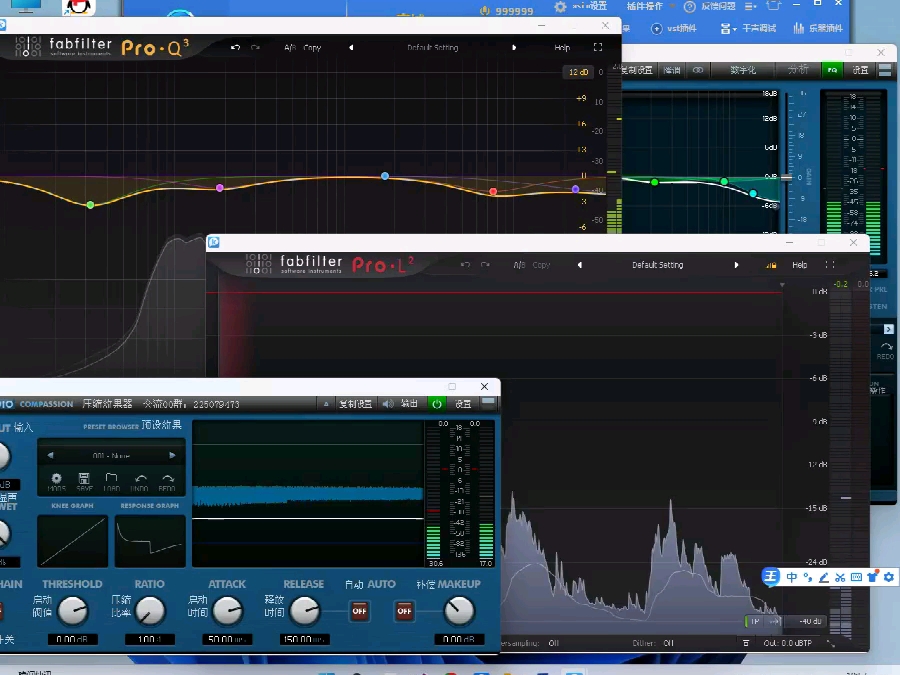The height and width of the screenshot is (675, 900).
Task: Open the 乐器插件 tab in host app
Action: point(818,28)
